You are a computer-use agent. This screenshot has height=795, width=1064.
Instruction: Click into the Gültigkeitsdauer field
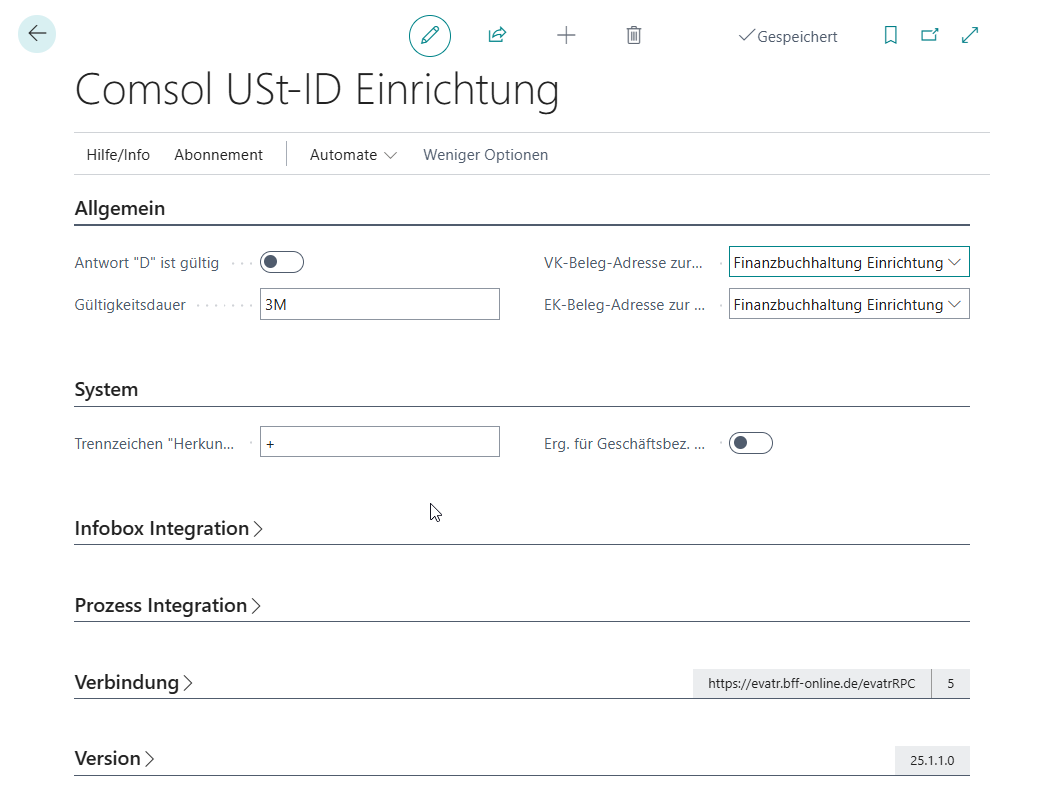tap(380, 304)
